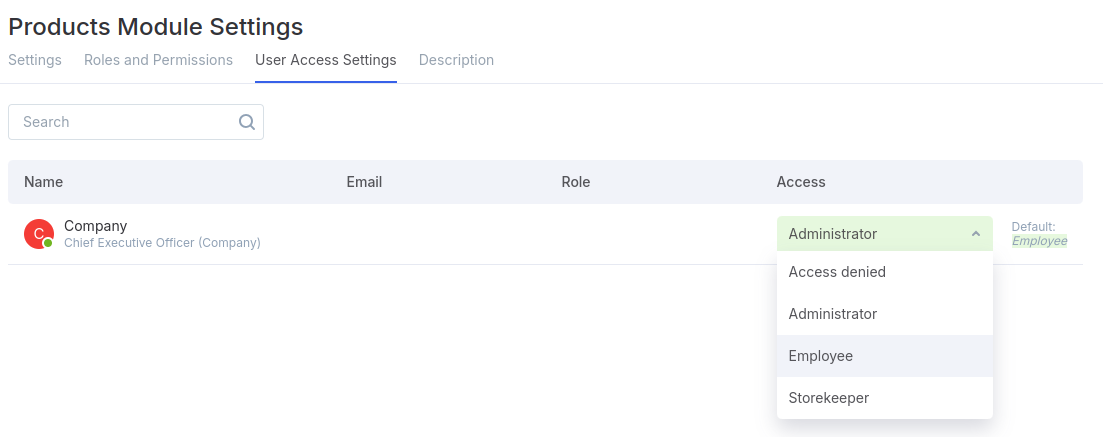Click Chief Executive Officer (Company) subtitle
The width and height of the screenshot is (1103, 437).
(x=162, y=243)
